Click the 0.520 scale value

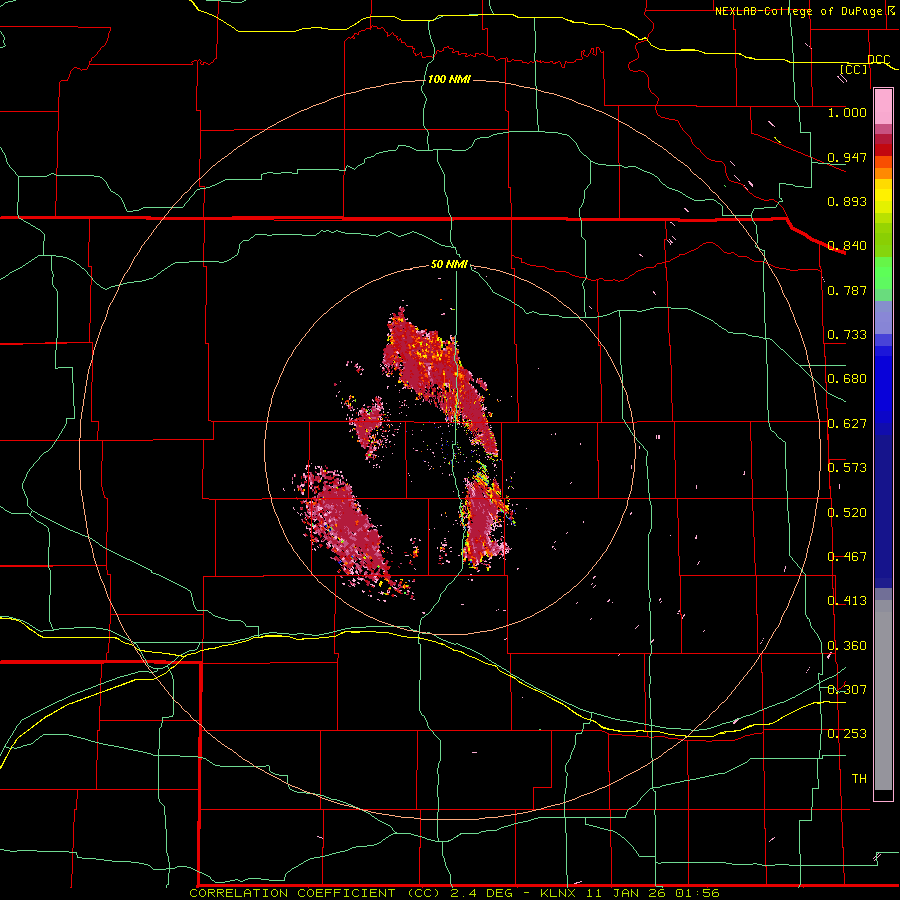pyautogui.click(x=847, y=513)
